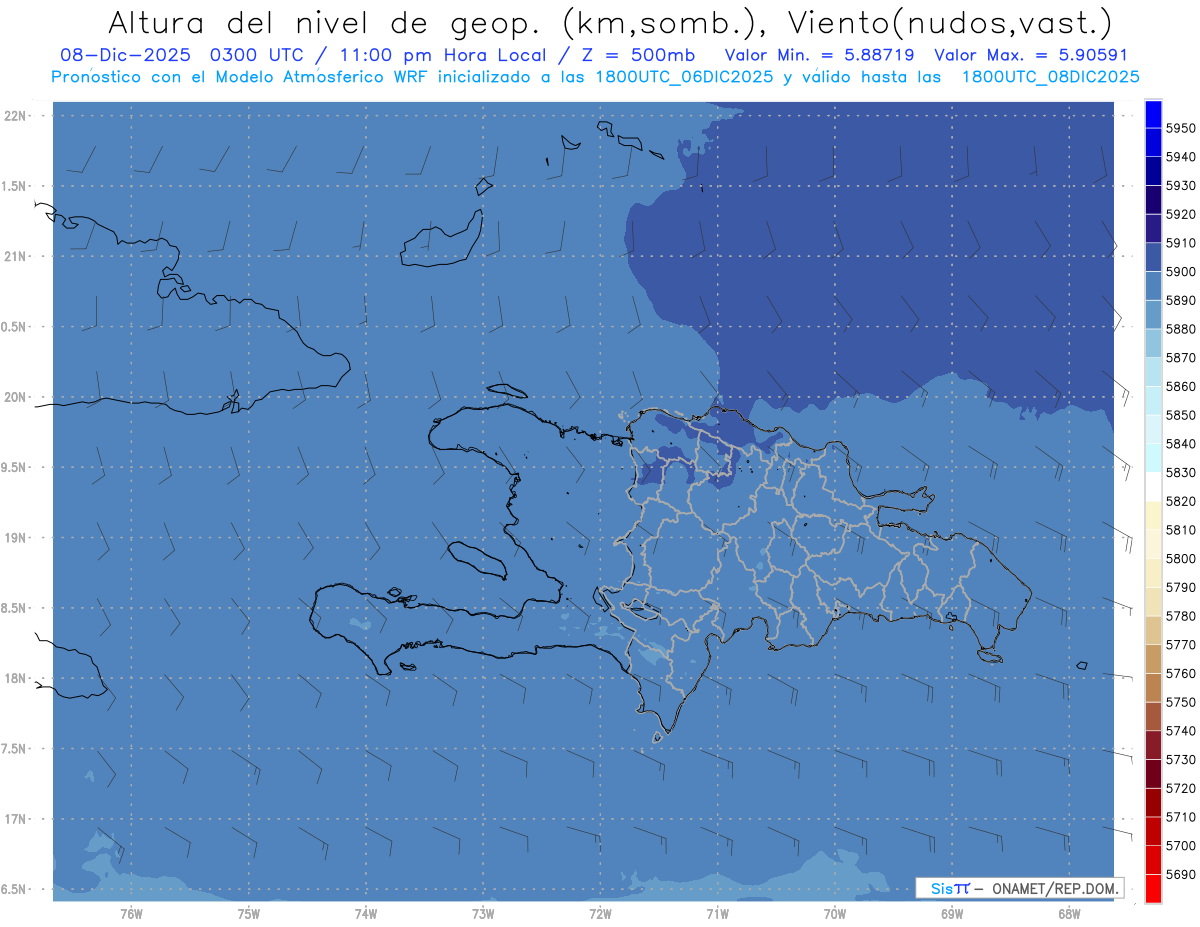Click the colorbar band between 5890 and 5900

[1153, 286]
